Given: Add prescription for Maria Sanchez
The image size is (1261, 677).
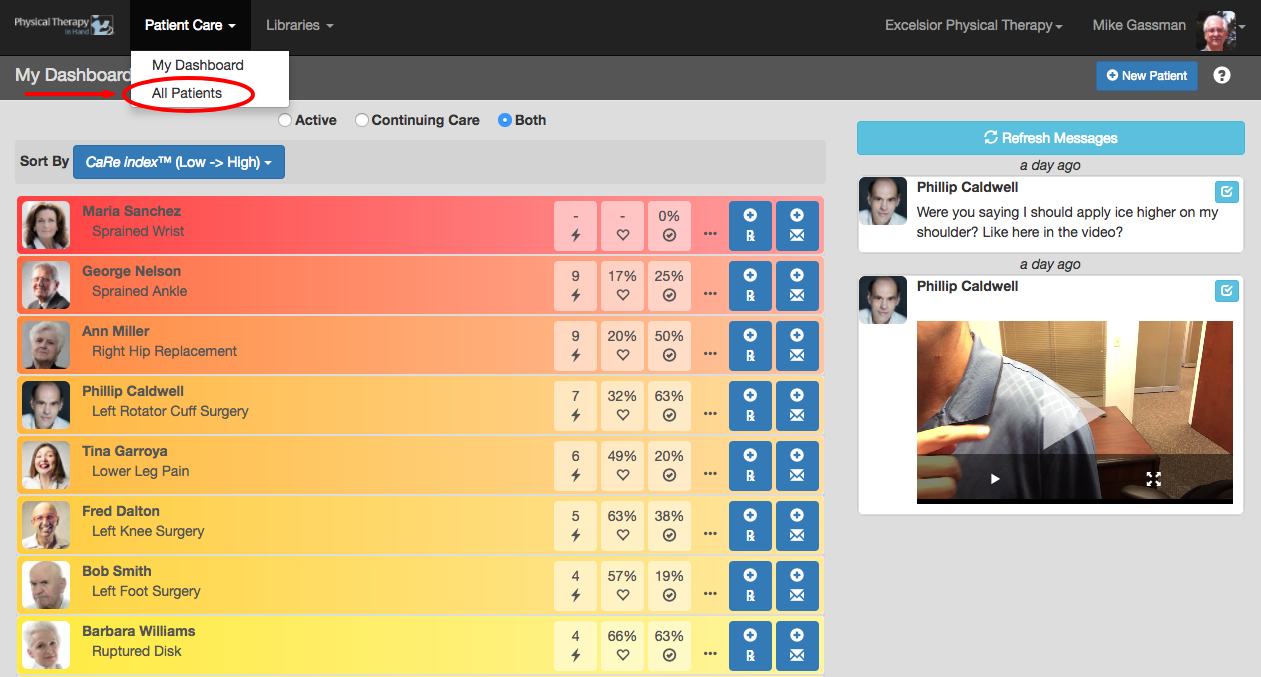Looking at the screenshot, I should coord(750,225).
